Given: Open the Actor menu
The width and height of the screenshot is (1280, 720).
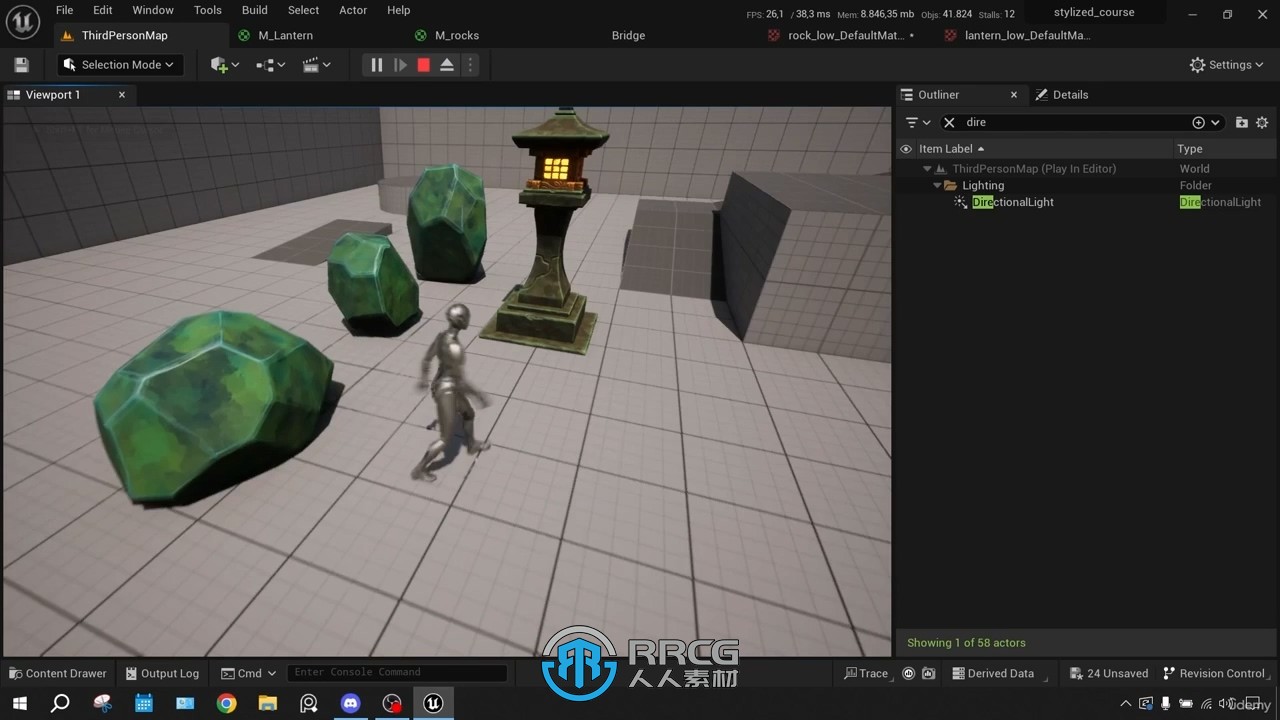Looking at the screenshot, I should (353, 10).
